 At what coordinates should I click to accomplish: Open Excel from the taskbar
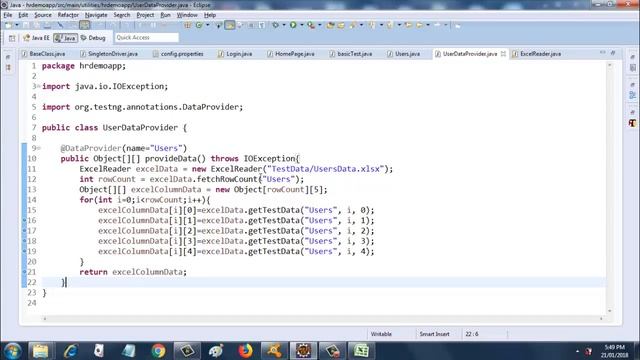coord(361,351)
